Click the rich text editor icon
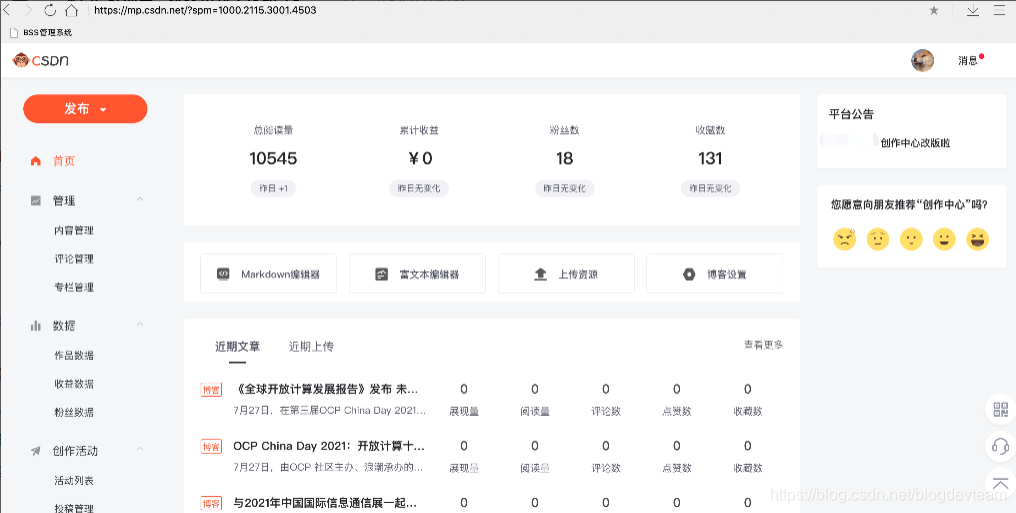This screenshot has height=513, width=1016. [x=382, y=274]
